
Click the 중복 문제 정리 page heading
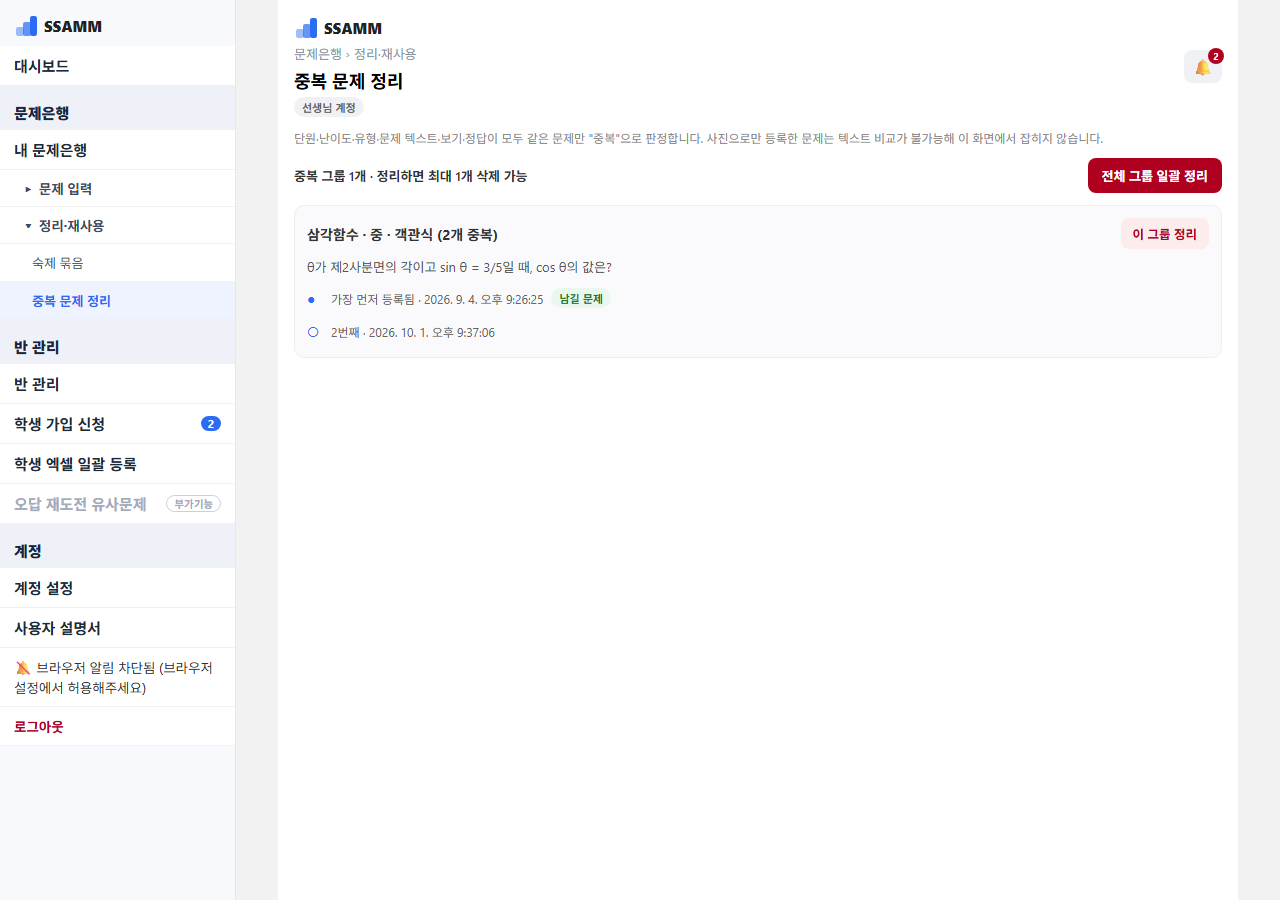(x=349, y=82)
